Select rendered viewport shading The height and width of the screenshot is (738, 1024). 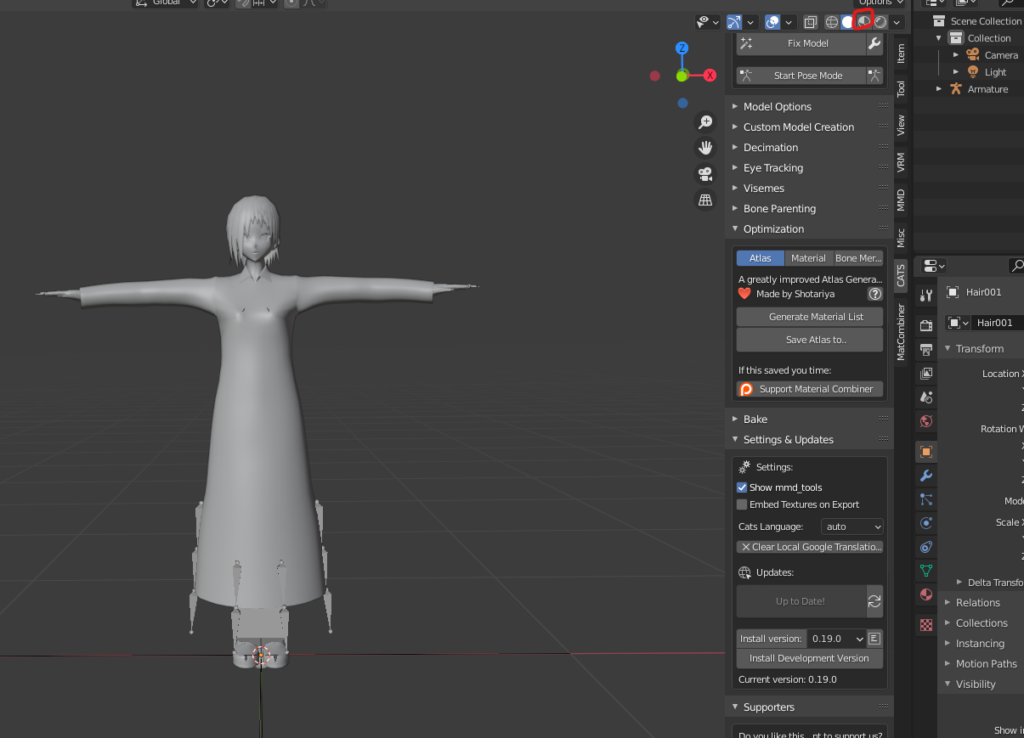880,22
